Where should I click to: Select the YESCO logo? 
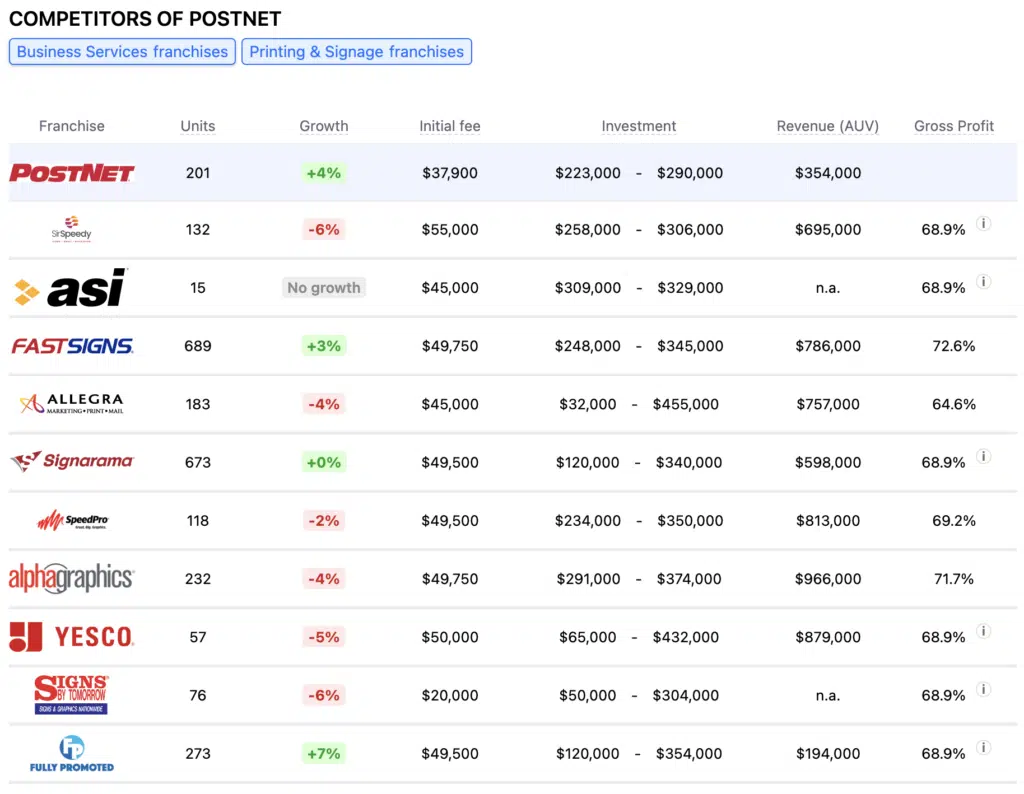(x=71, y=637)
